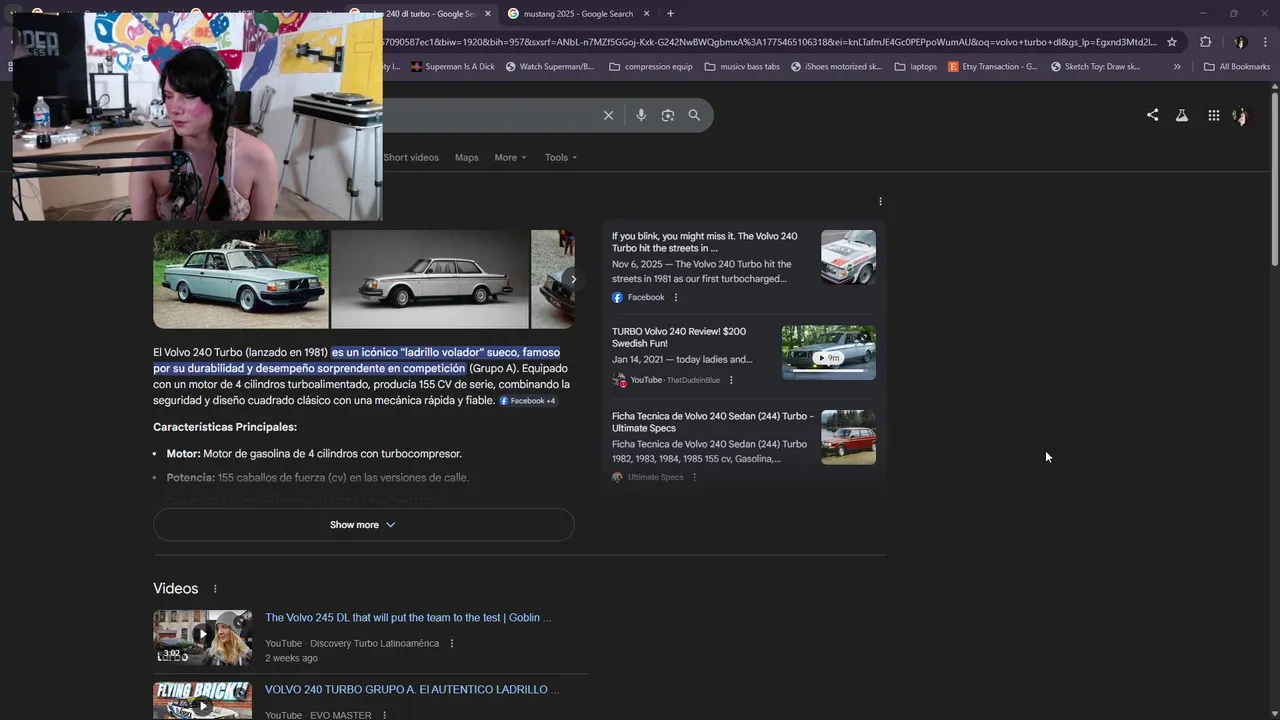Open Videos section three-dot menu
The image size is (1280, 720).
(214, 589)
